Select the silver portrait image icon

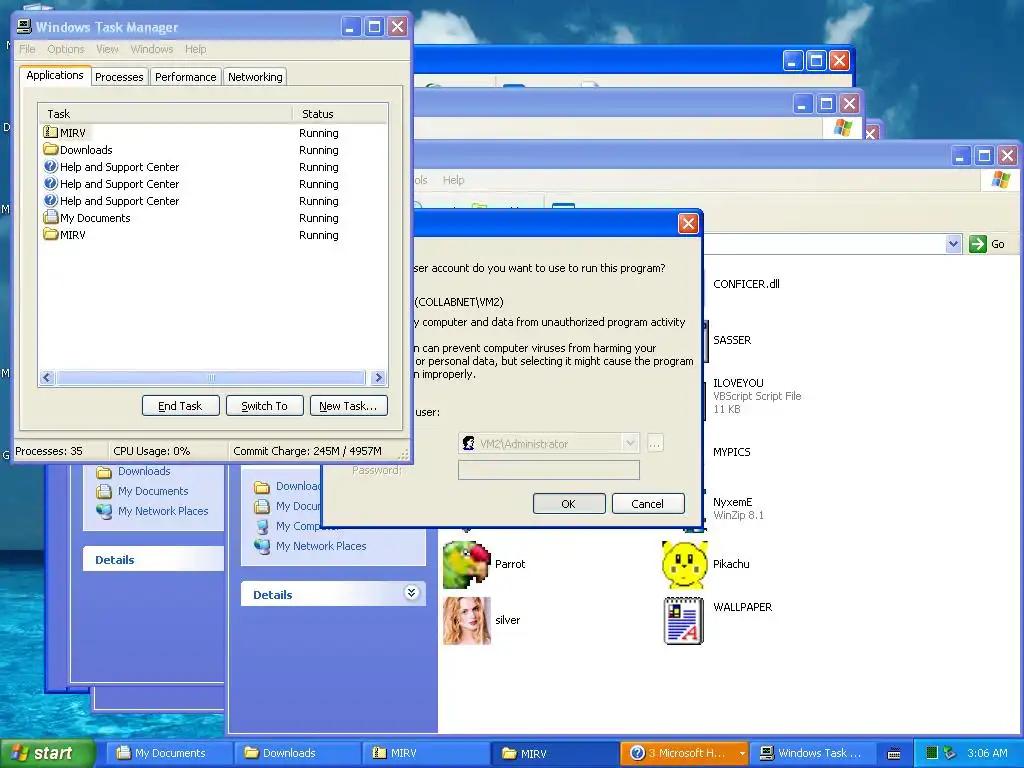pos(466,620)
